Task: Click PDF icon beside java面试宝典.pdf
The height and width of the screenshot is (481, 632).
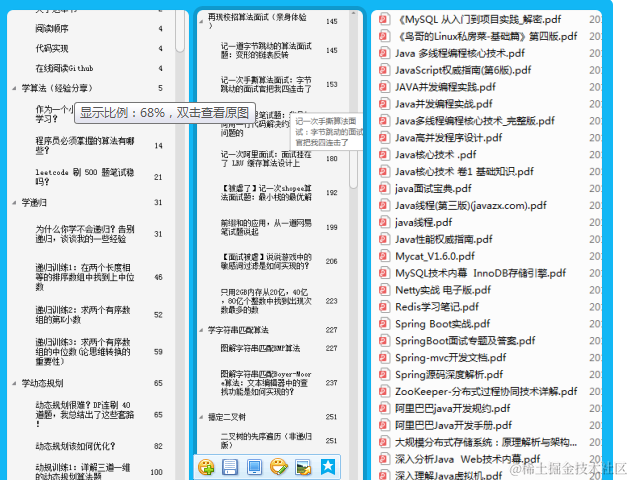Action: (384, 189)
